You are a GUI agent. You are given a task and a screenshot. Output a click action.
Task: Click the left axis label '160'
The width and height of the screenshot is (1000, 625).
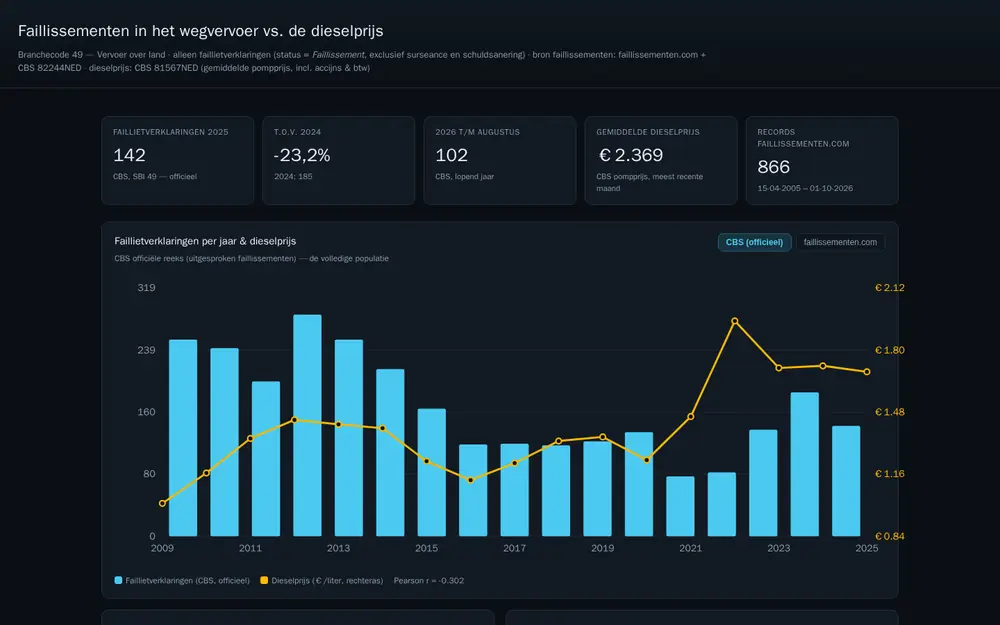tap(147, 412)
